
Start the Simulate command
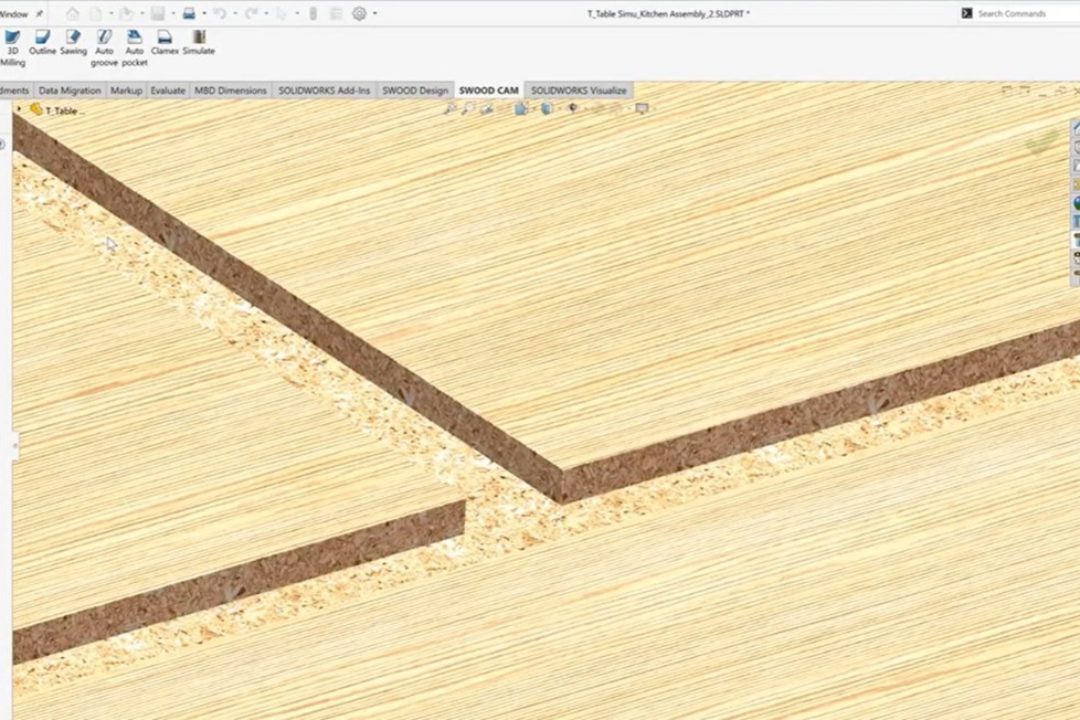point(198,43)
